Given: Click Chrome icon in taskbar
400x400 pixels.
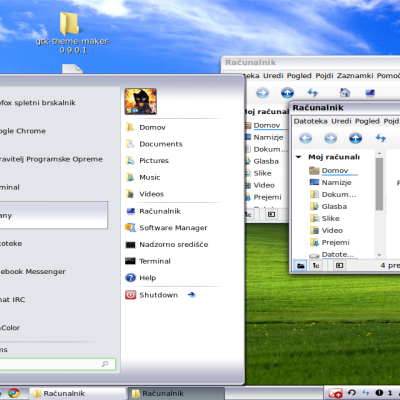Looking at the screenshot, I should point(14,393).
